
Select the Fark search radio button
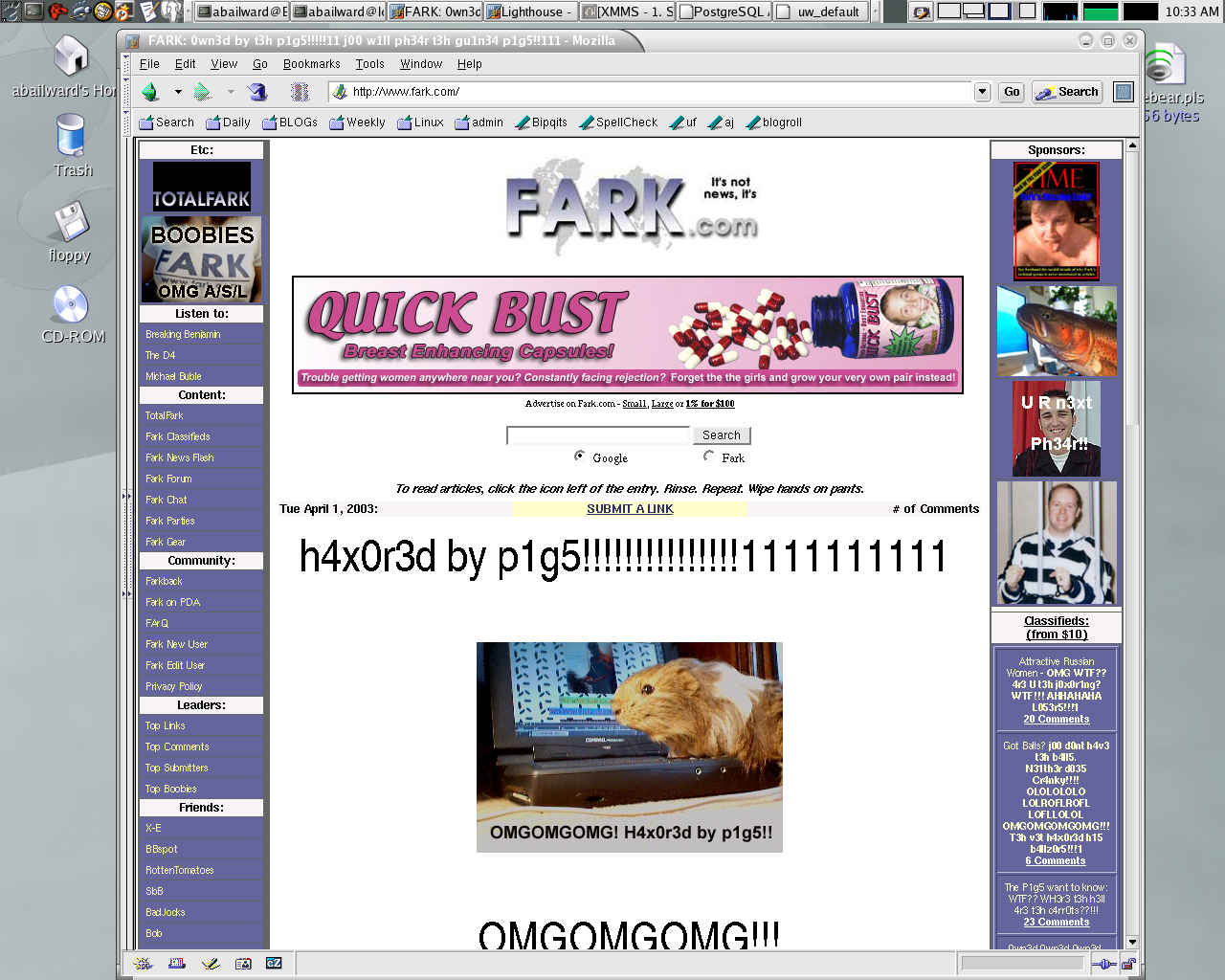tap(709, 457)
